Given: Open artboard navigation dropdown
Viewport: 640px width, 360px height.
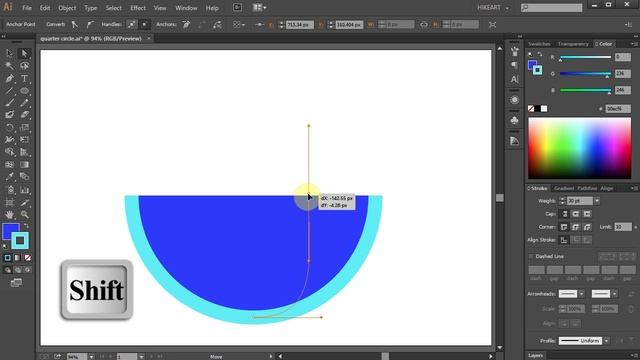Looking at the screenshot, I should pos(141,357).
